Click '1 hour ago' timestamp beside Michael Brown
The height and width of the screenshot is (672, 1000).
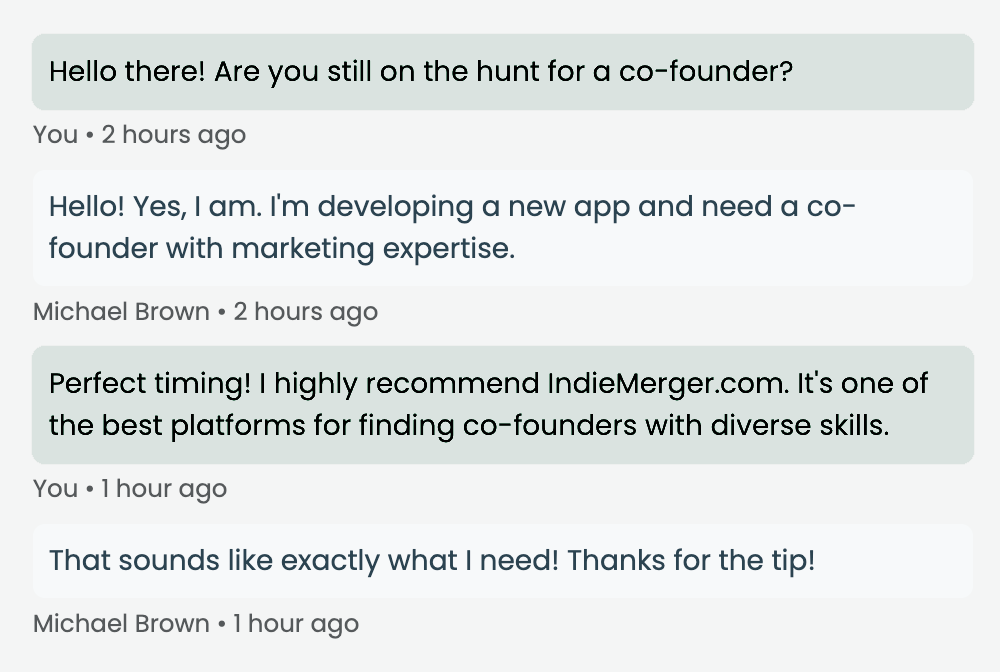[296, 624]
